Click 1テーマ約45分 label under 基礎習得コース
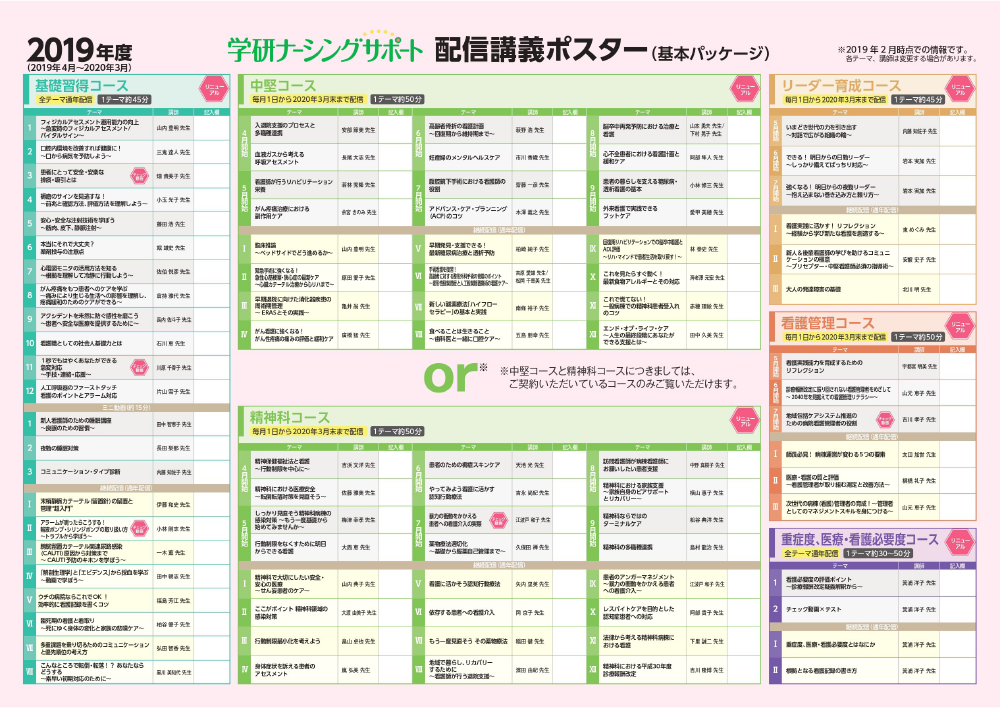1000x708 pixels. click(124, 100)
